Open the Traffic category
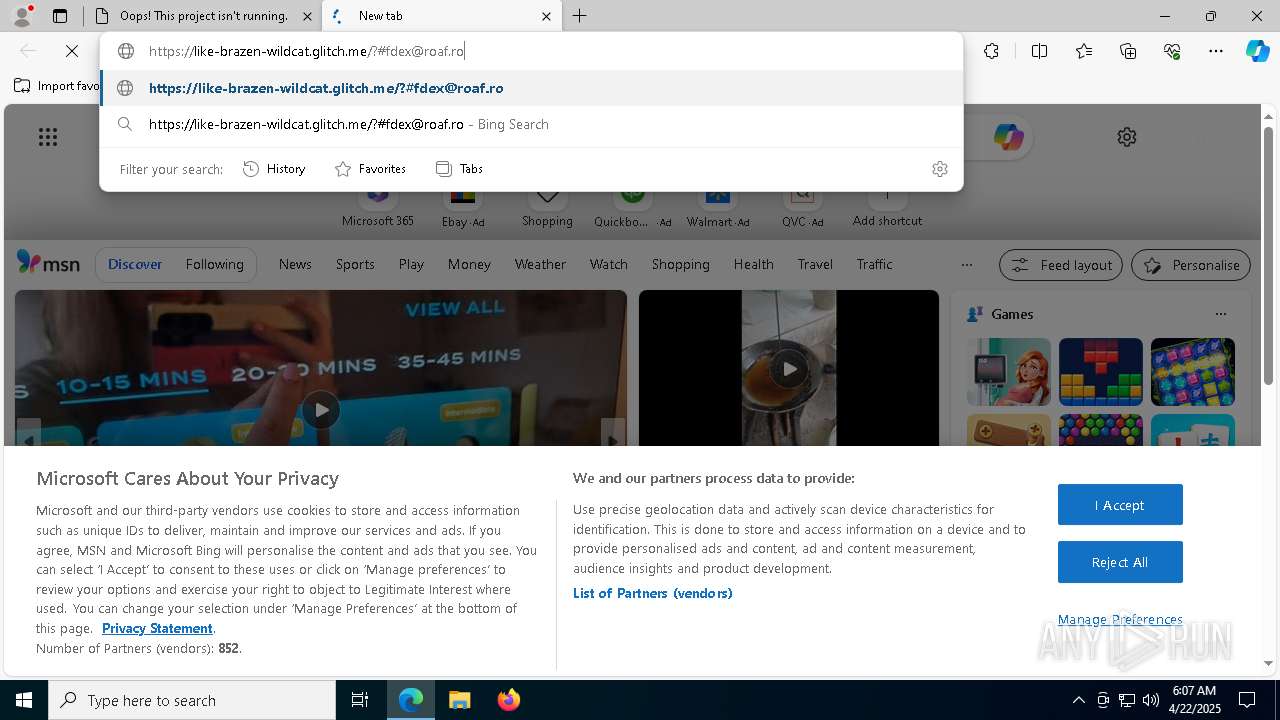1280x720 pixels. (x=874, y=264)
